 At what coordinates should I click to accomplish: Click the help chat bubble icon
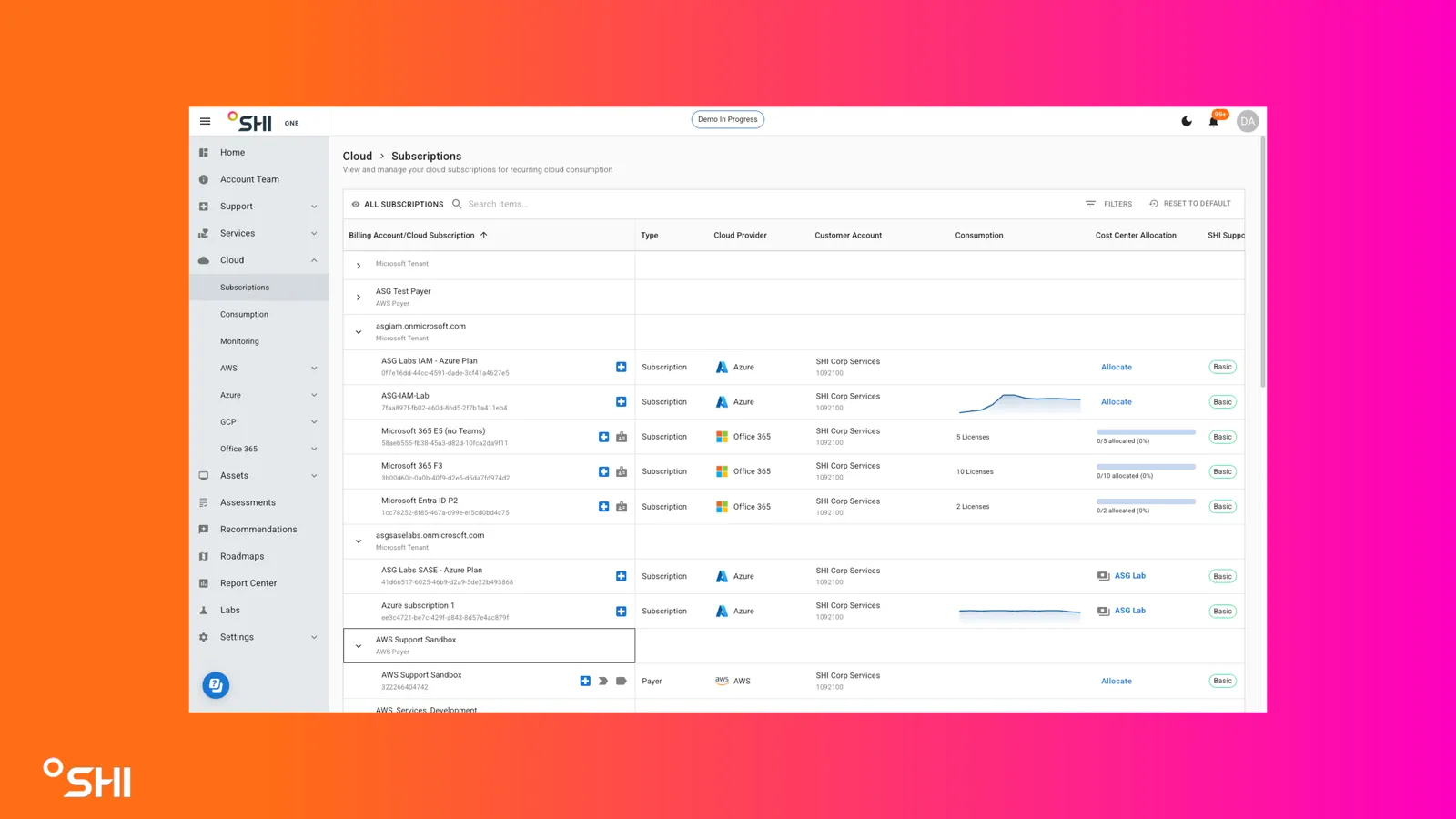coord(216,685)
